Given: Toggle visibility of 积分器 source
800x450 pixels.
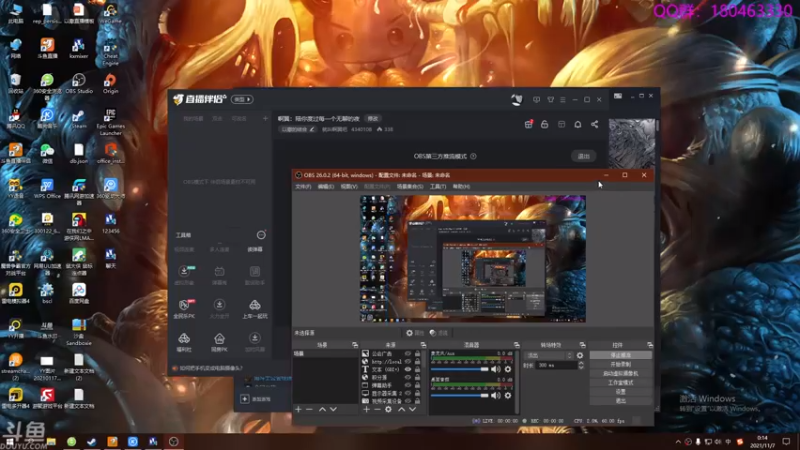Looking at the screenshot, I should click(408, 377).
